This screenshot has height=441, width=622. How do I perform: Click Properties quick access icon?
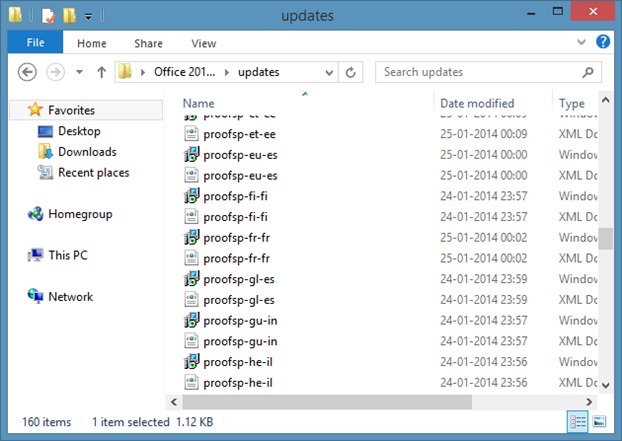(x=48, y=16)
